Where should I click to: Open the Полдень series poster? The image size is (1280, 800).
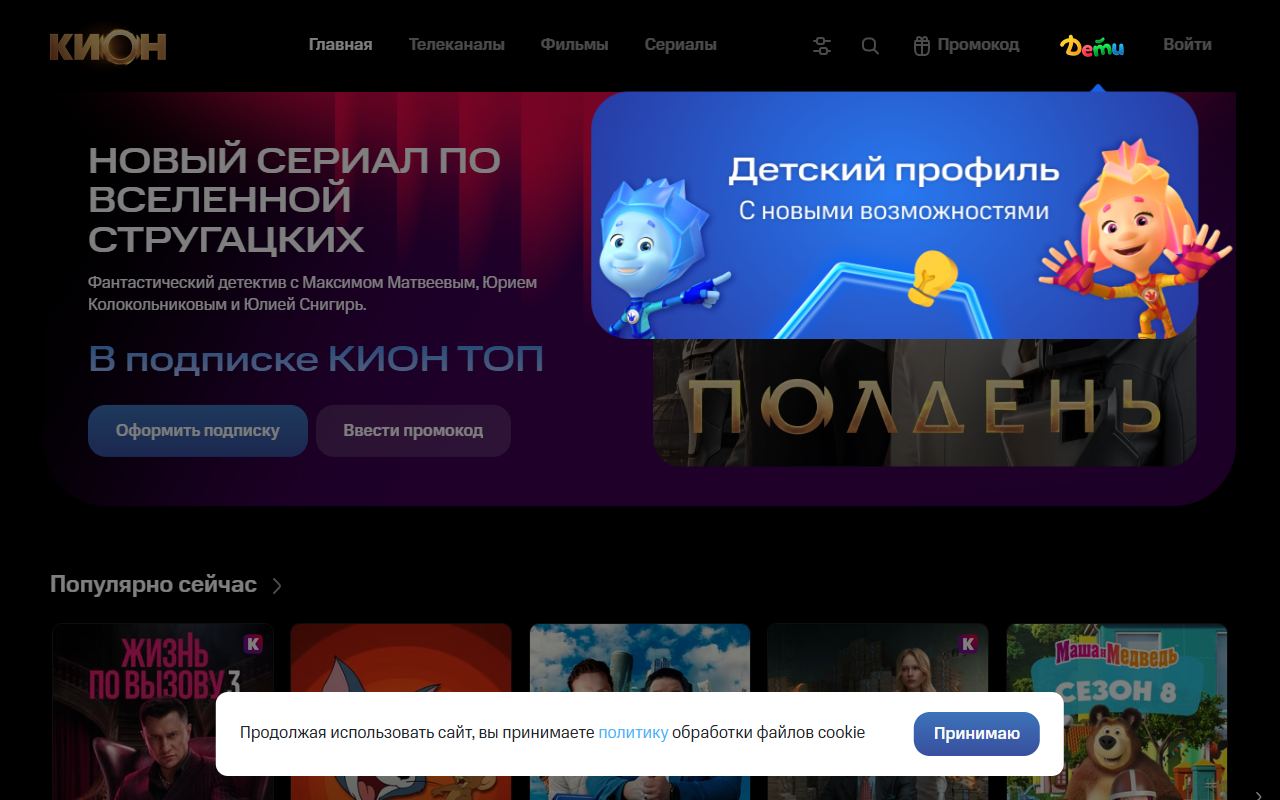tap(924, 402)
